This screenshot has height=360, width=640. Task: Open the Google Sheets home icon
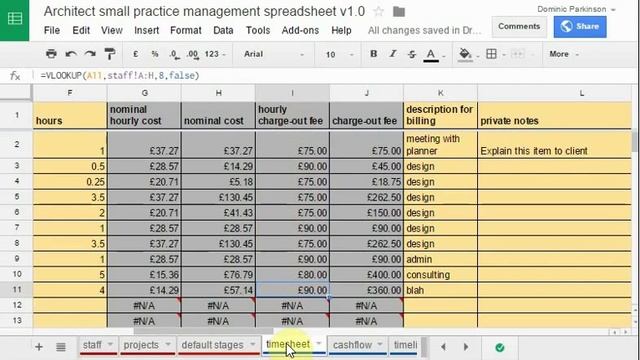[x=15, y=19]
